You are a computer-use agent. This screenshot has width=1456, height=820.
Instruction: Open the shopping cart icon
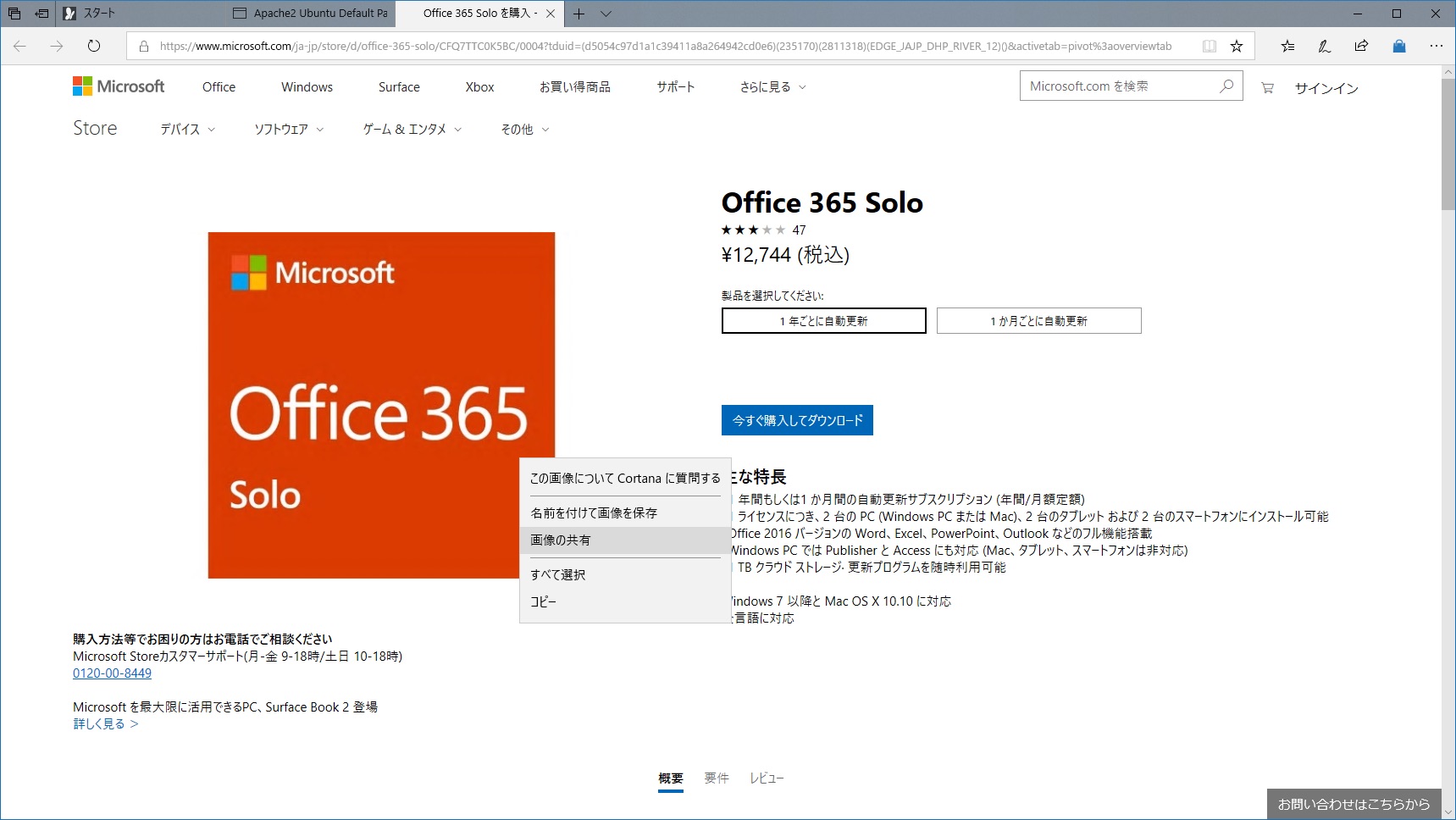point(1267,87)
